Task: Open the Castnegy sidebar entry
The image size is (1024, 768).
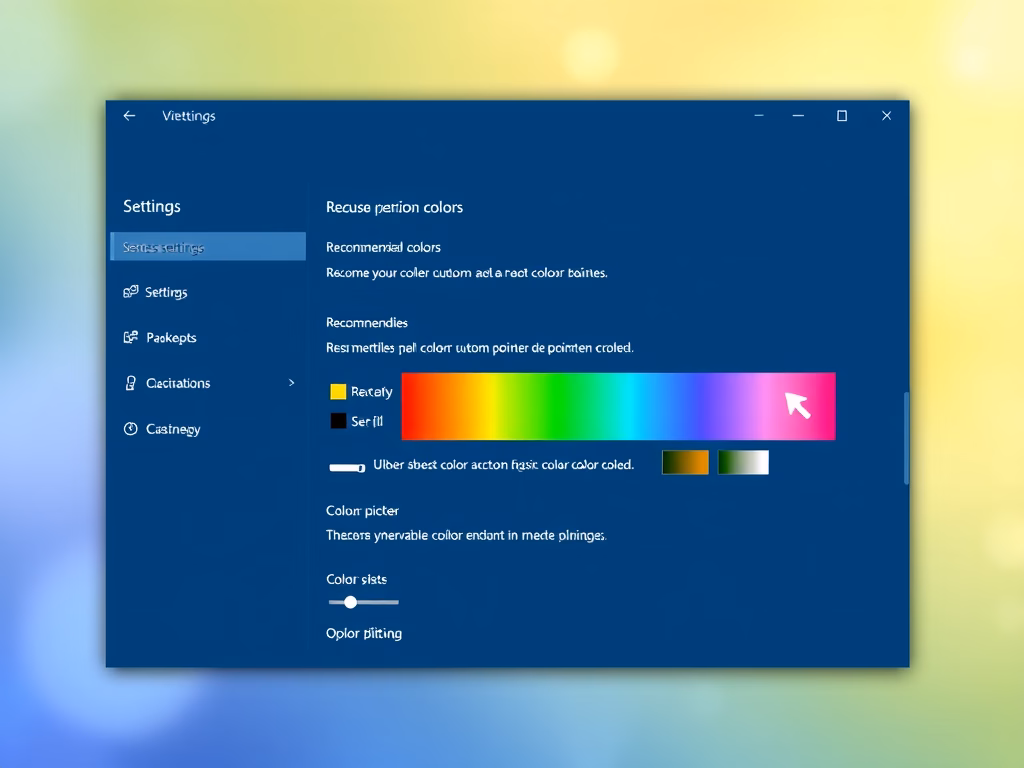Action: [172, 429]
